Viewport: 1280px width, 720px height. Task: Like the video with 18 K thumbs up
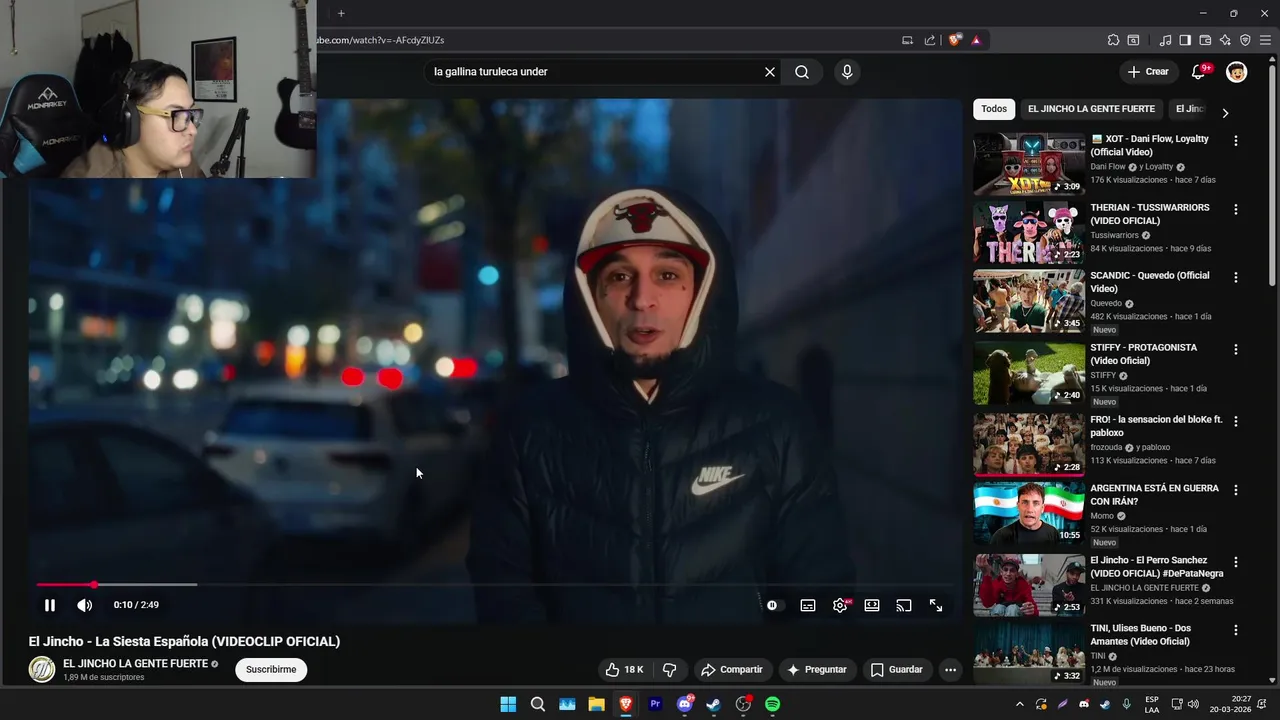(624, 670)
